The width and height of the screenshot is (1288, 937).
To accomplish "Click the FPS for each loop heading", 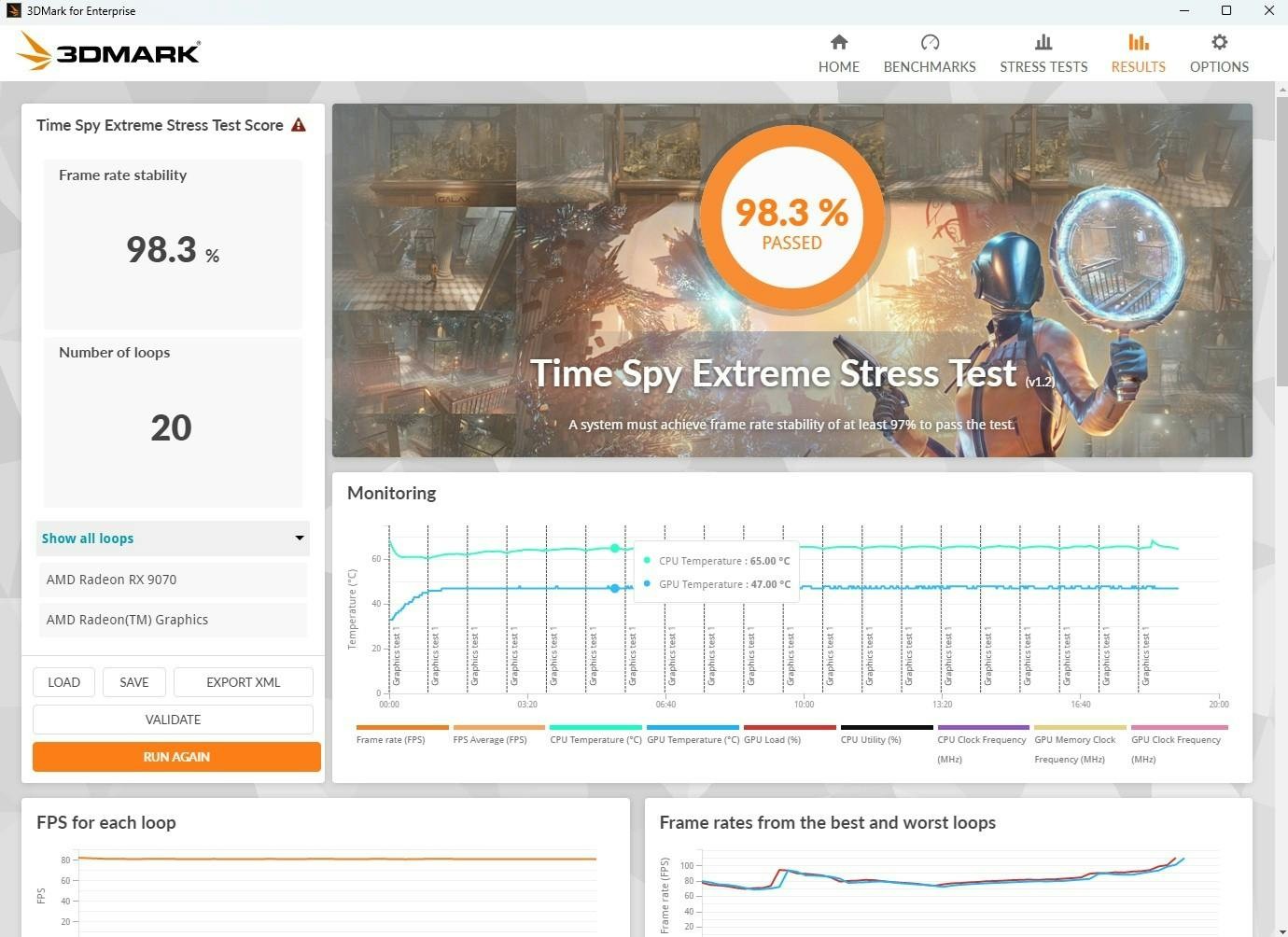I will point(106,822).
